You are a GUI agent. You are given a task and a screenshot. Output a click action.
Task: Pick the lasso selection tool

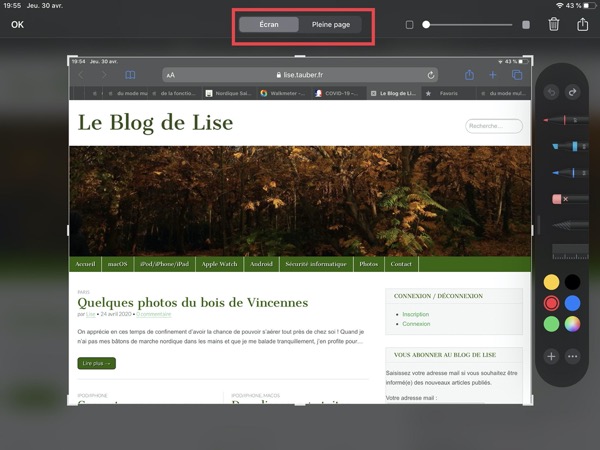pyautogui.click(x=562, y=225)
